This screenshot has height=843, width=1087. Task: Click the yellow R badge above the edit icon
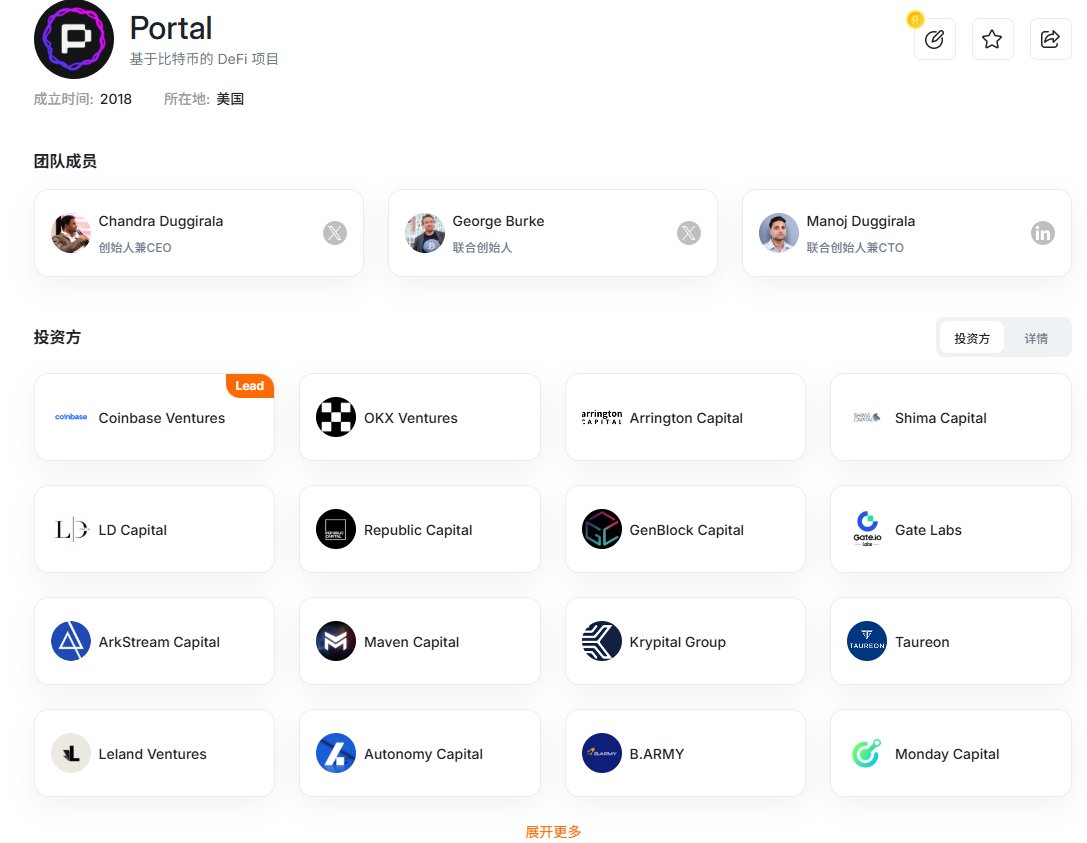(x=914, y=19)
